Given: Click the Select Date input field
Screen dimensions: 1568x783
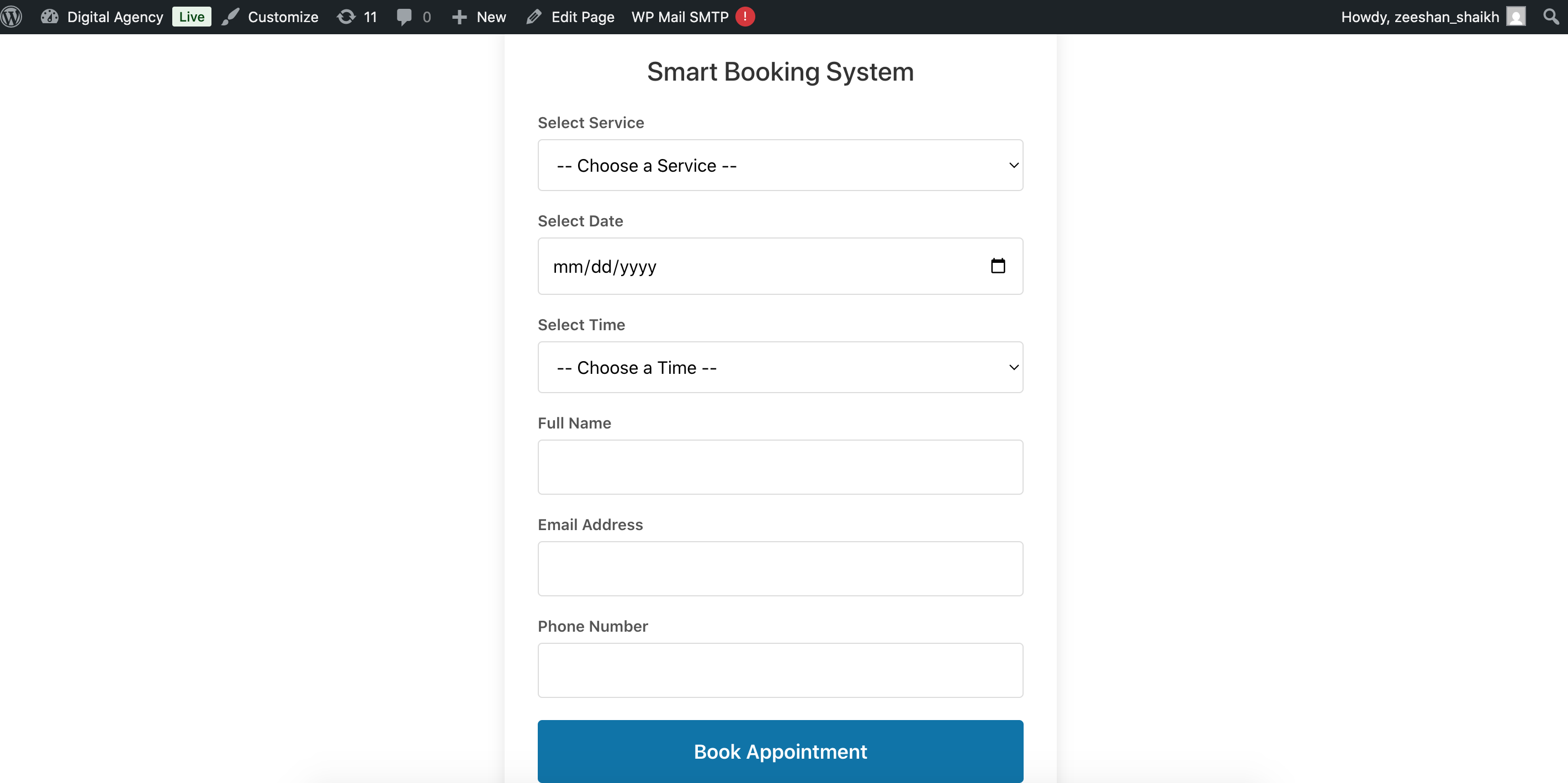Looking at the screenshot, I should (780, 266).
